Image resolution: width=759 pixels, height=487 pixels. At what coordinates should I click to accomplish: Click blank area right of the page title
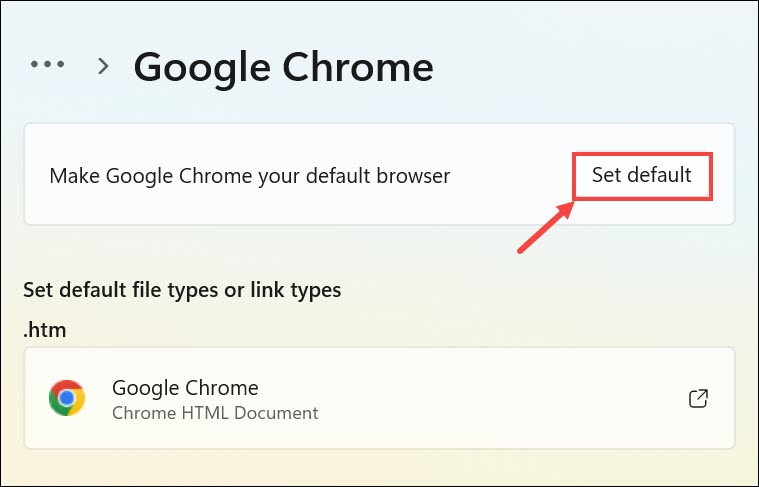[590, 66]
